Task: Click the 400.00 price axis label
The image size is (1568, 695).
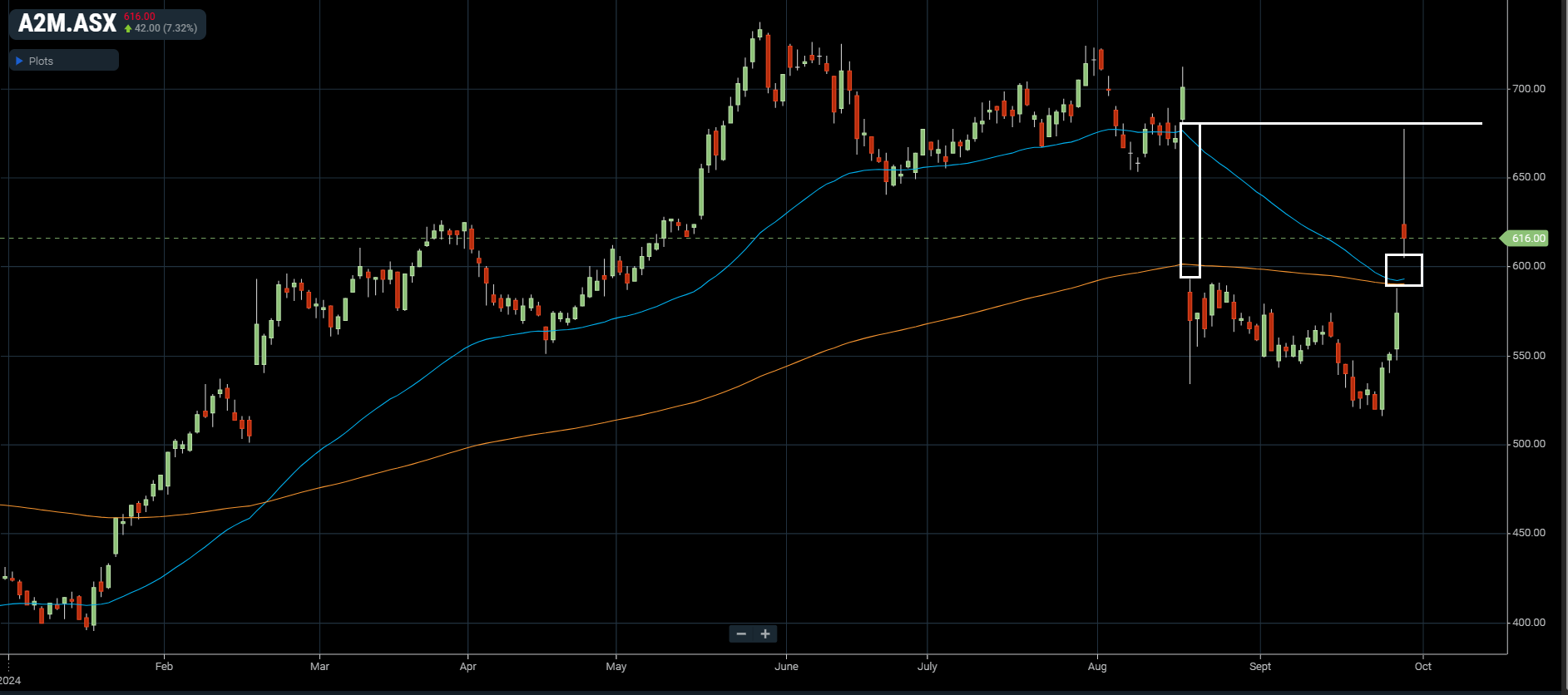Action: tap(1529, 623)
